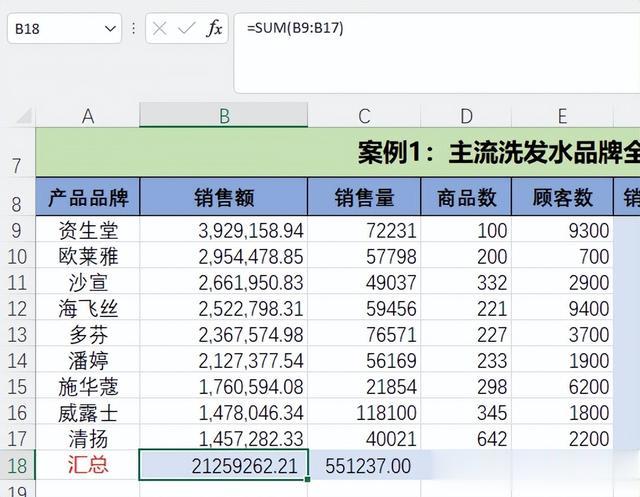Open the Name Box dropdown arrow
The image size is (640, 497).
pos(110,29)
